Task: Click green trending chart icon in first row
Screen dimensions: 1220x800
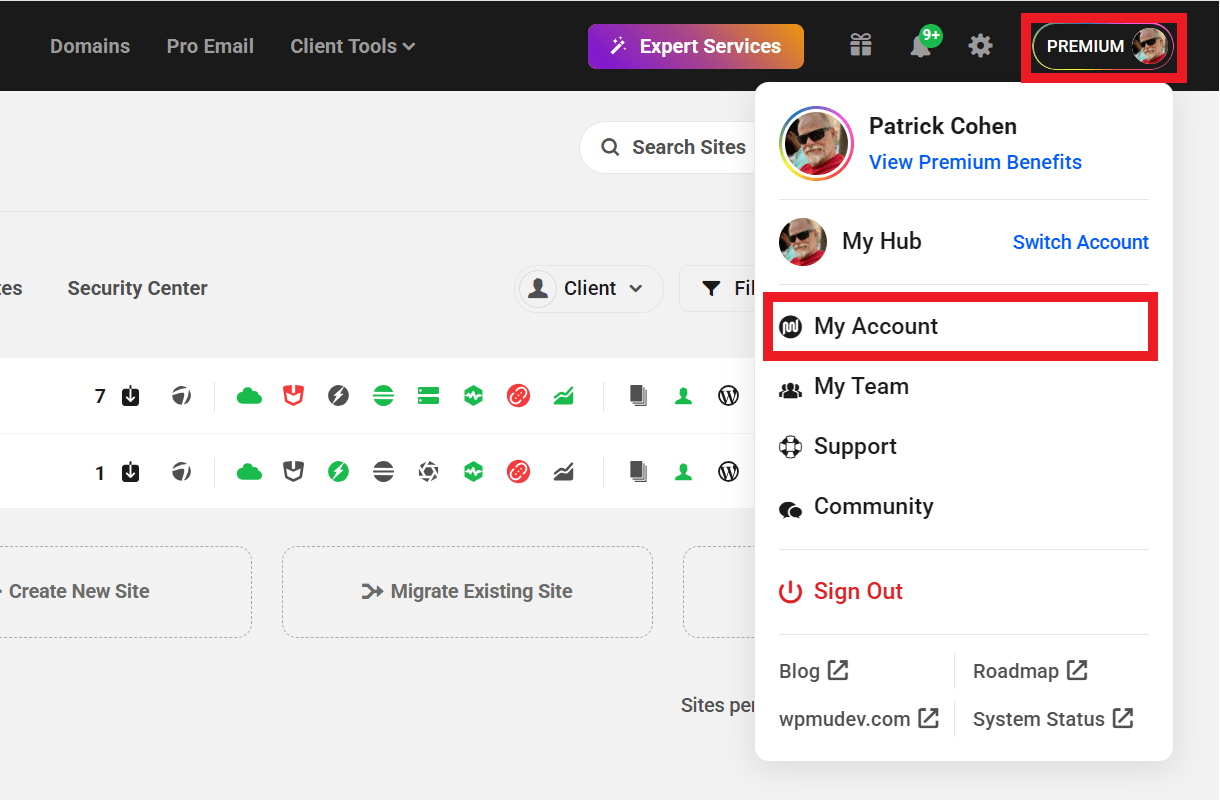Action: (563, 396)
